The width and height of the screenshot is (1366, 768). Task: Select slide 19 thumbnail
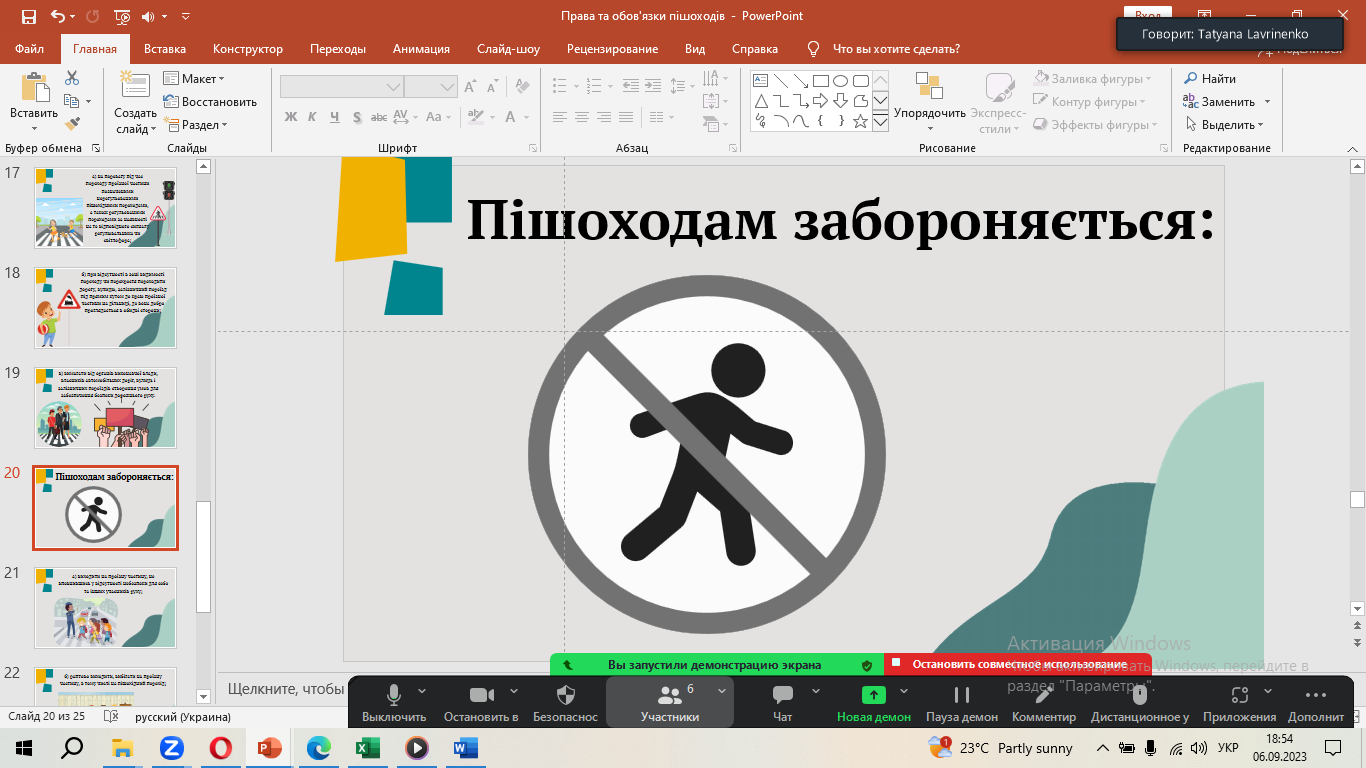point(105,408)
